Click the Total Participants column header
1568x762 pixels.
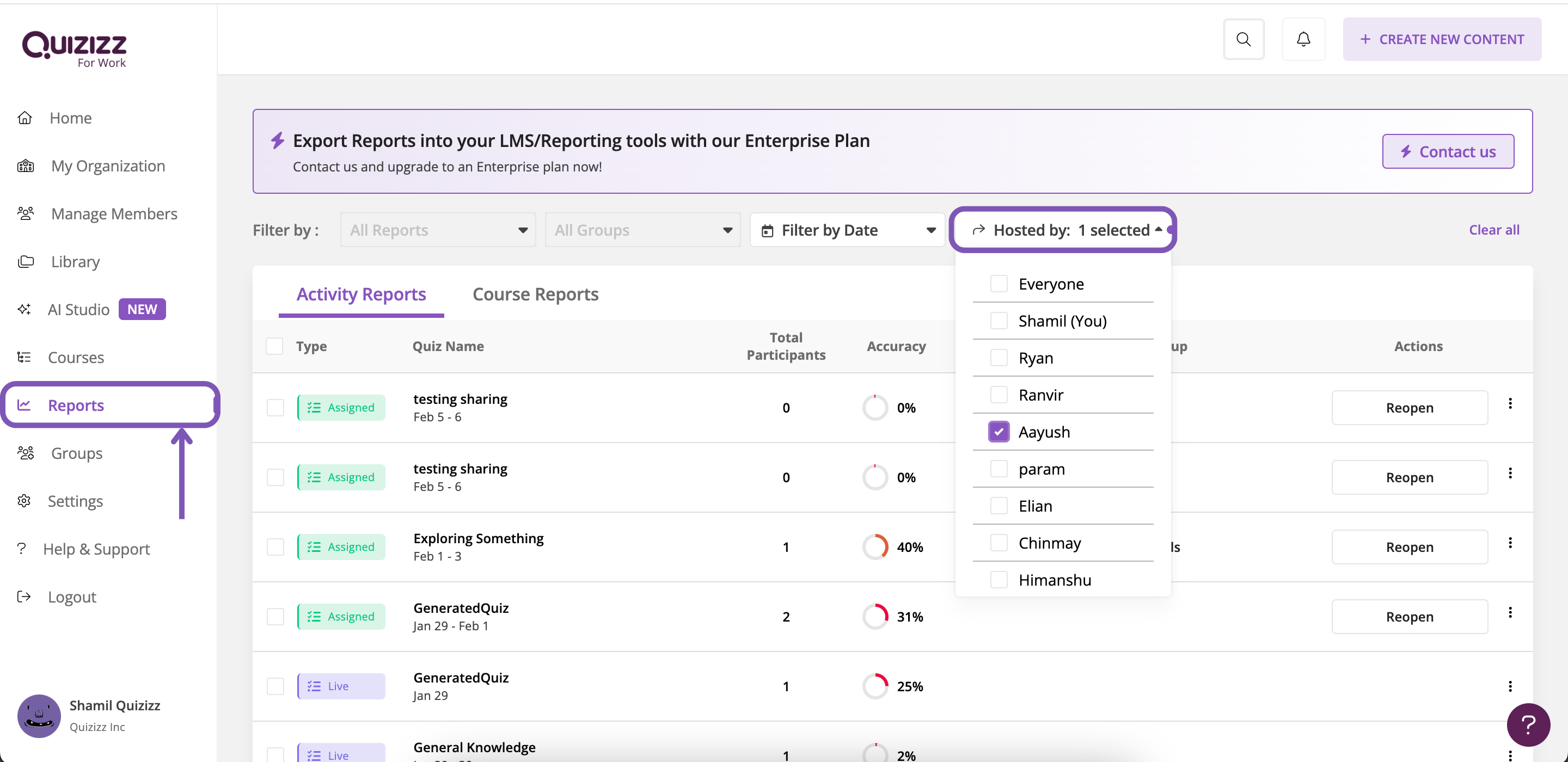[x=786, y=346]
